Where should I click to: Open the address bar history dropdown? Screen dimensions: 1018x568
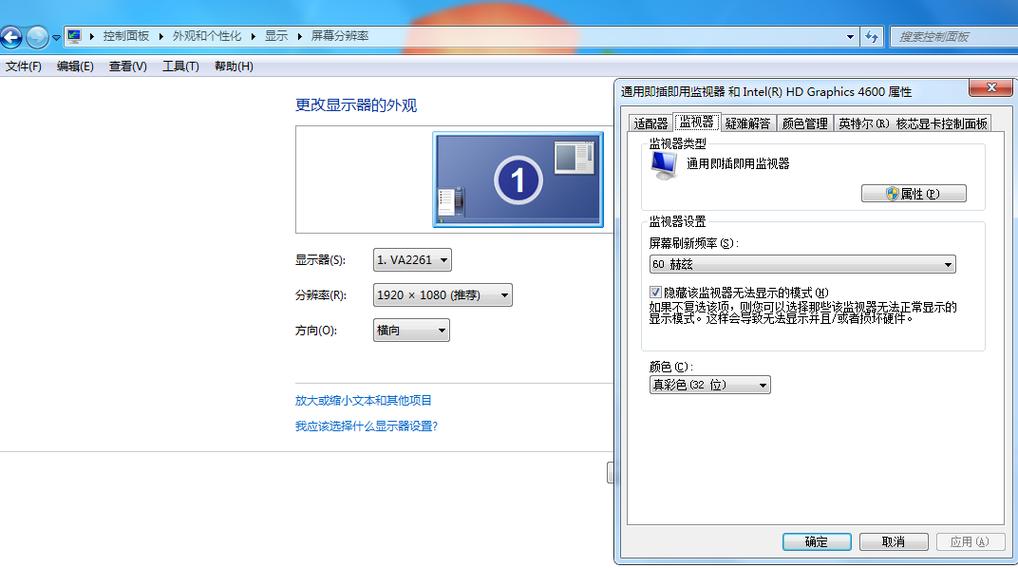(x=850, y=37)
